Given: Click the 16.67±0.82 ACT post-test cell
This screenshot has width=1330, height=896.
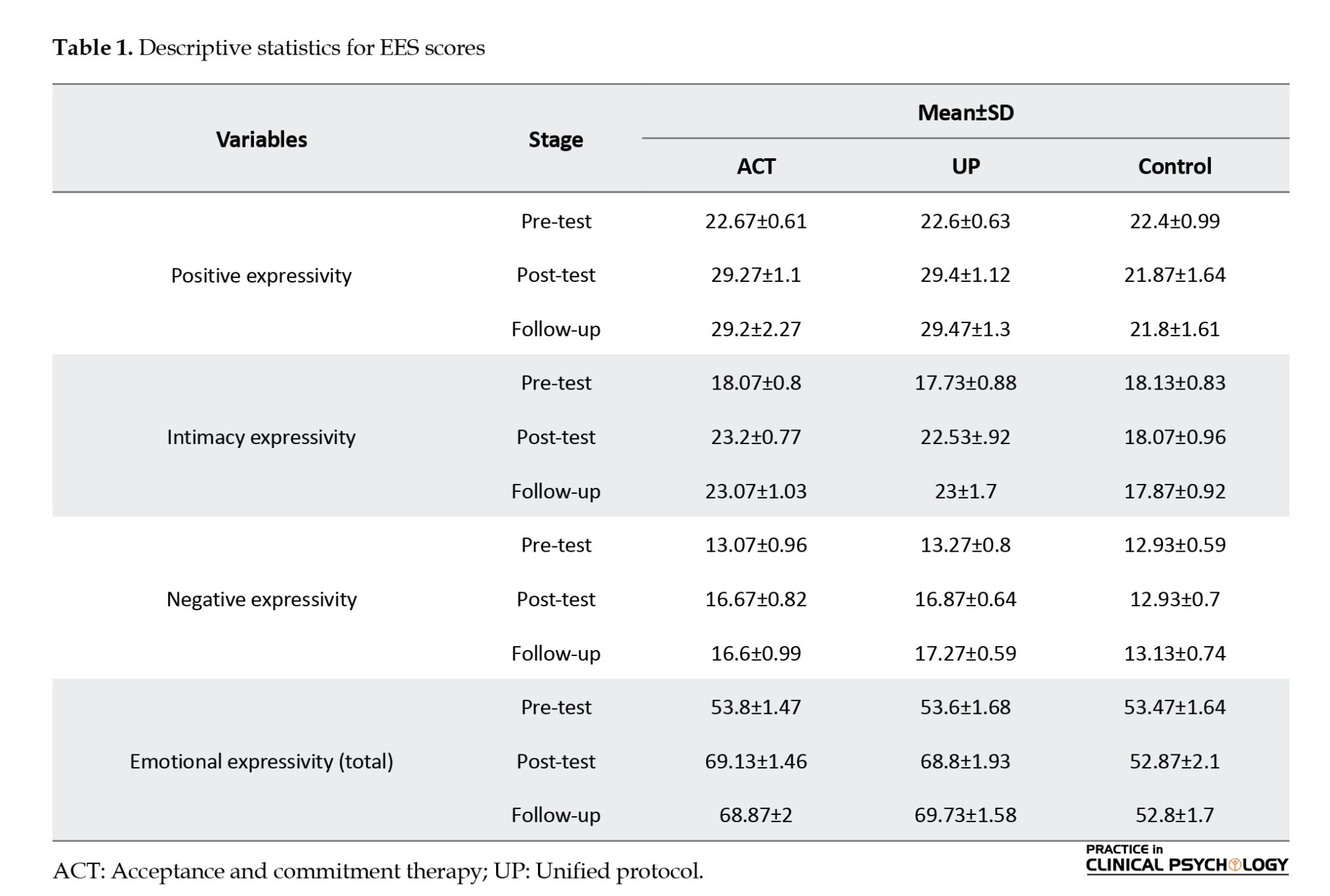Looking at the screenshot, I should point(755,600).
